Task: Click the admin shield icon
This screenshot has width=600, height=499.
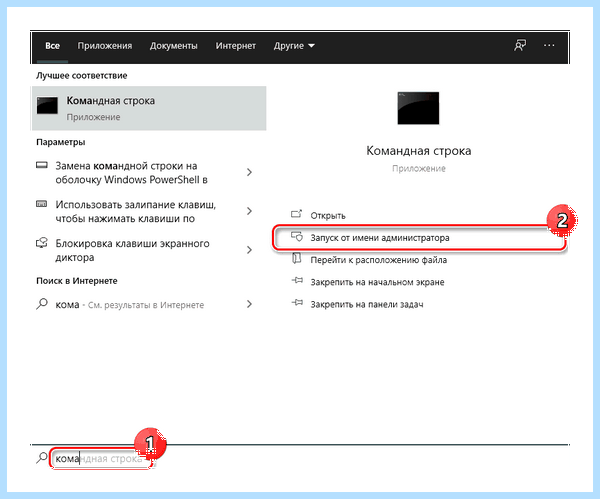Action: tap(297, 236)
